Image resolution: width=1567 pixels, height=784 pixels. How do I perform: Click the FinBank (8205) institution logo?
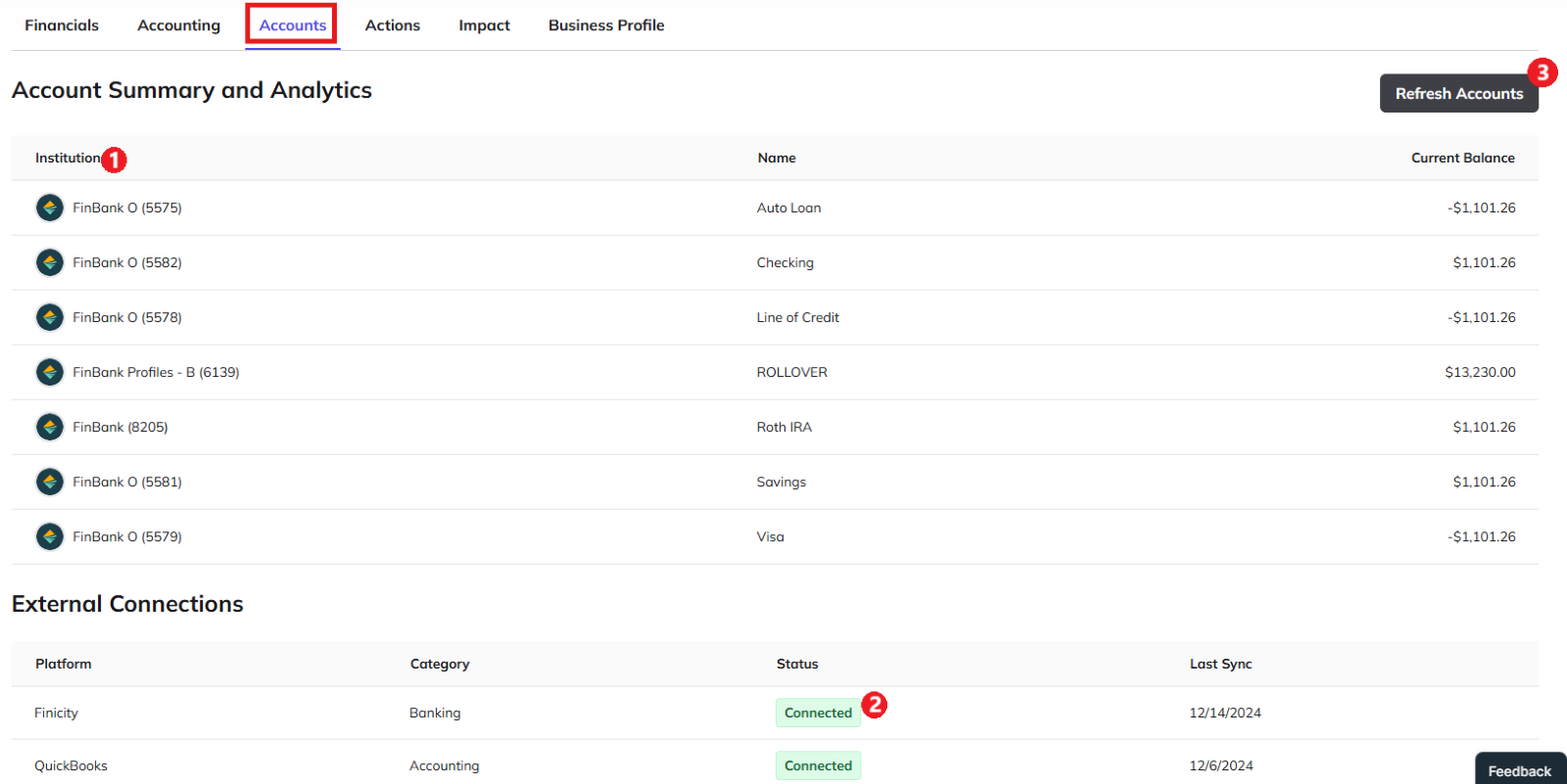[x=50, y=427]
